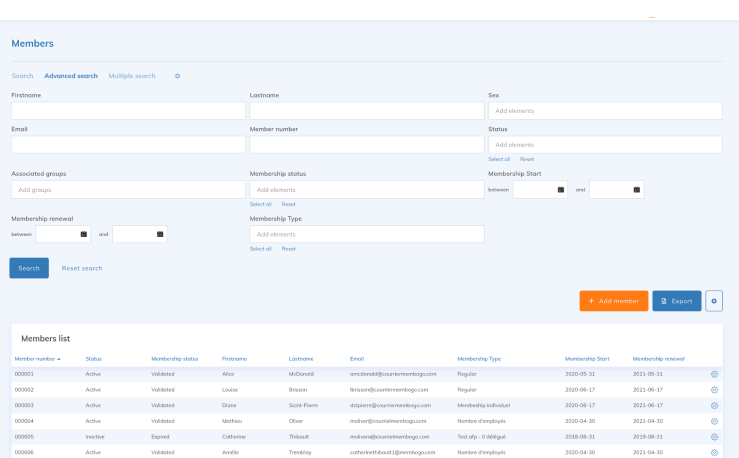The width and height of the screenshot is (739, 458).
Task: Open the Associated groups Add groups selector
Action: [x=128, y=189]
